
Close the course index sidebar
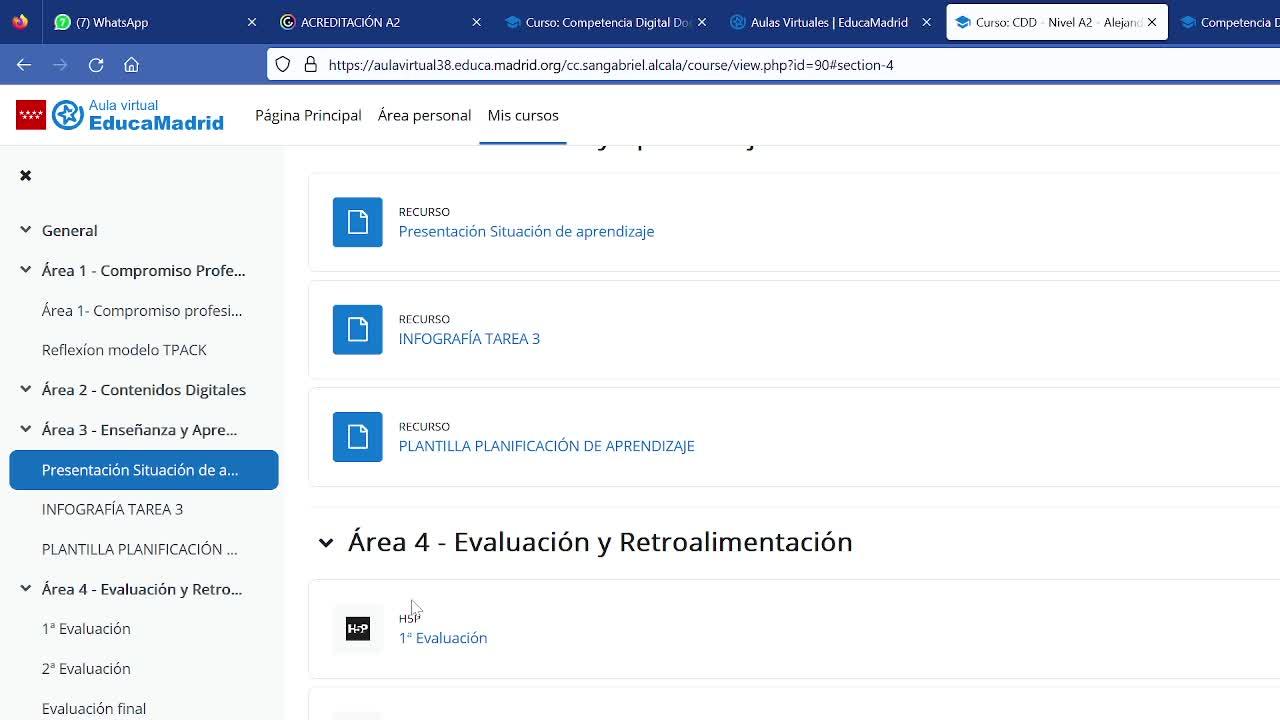click(x=26, y=176)
